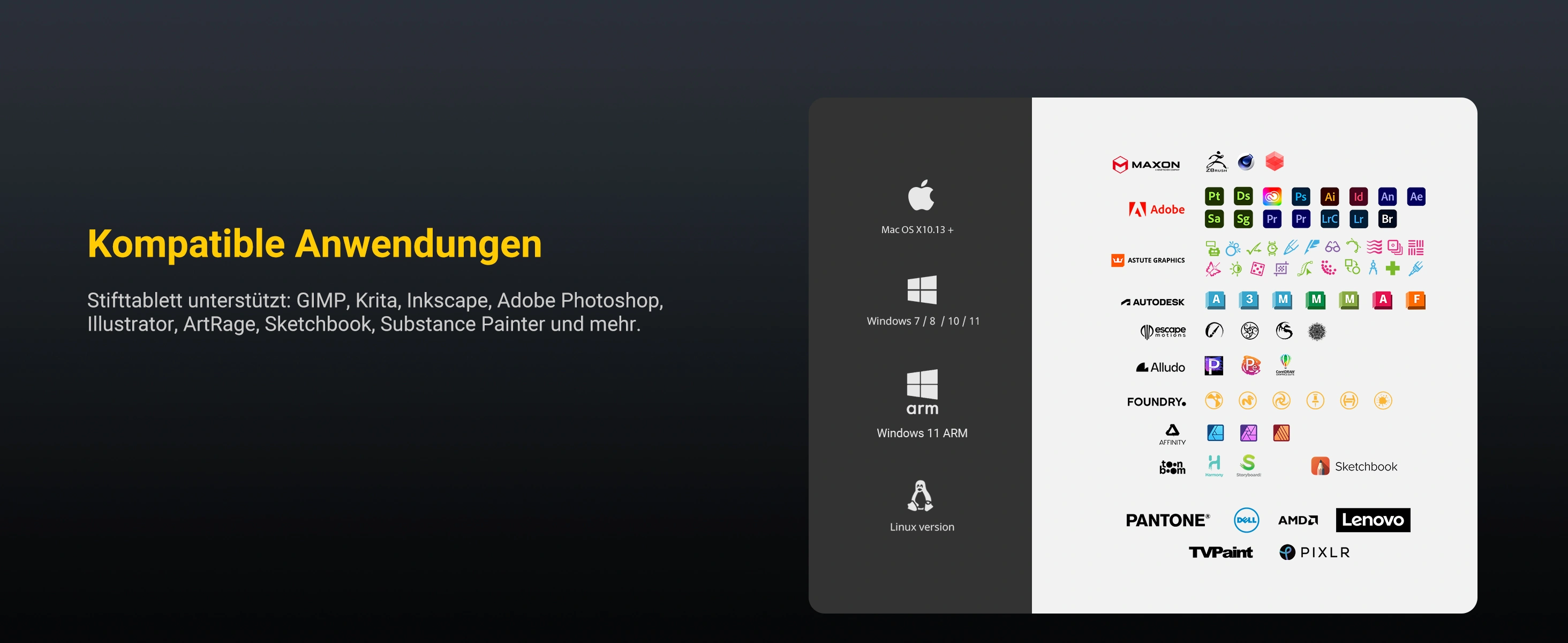
Task: Click the Adobe Bridge Br icon
Action: [x=1386, y=219]
